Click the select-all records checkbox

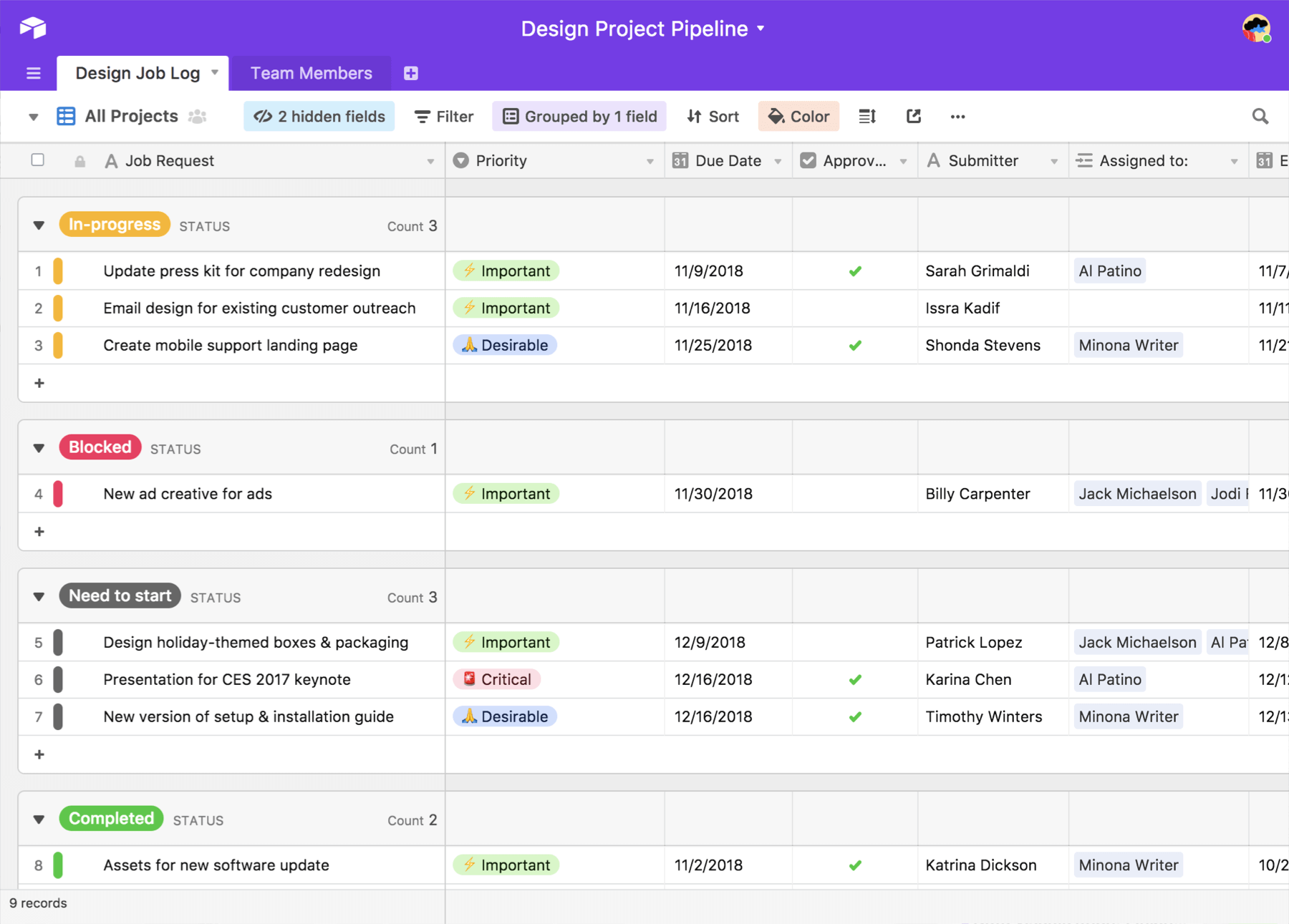[x=38, y=160]
